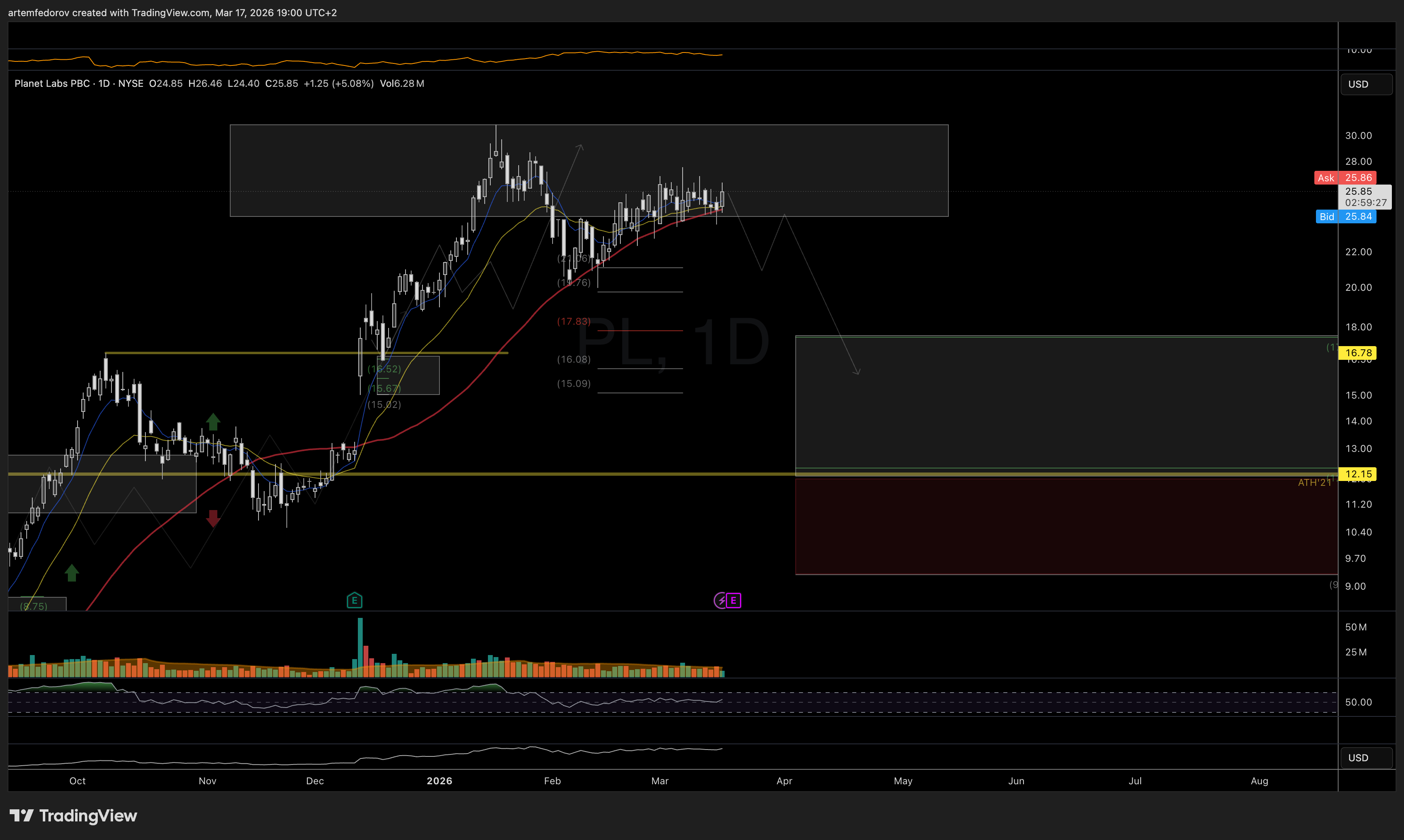This screenshot has height=840, width=1404.
Task: Click the 28.00 price scale label
Action: tap(1359, 162)
